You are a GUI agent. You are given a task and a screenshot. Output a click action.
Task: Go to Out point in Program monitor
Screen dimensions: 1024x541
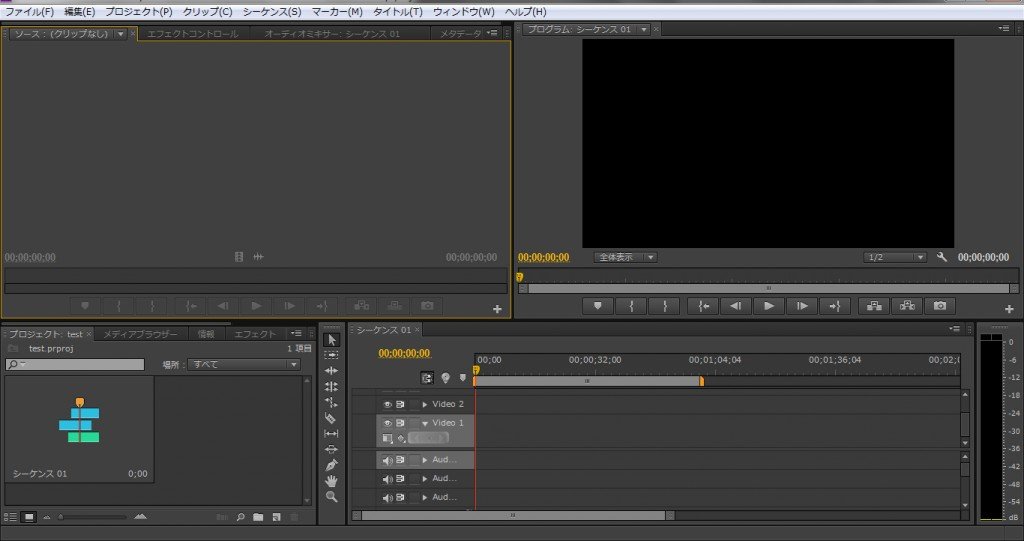[x=835, y=306]
